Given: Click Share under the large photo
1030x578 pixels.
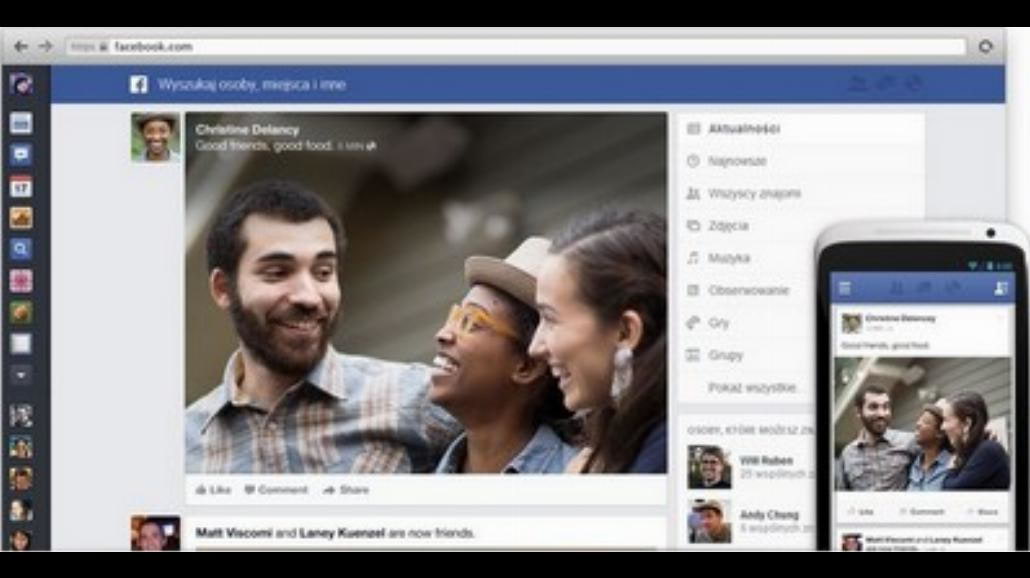Looking at the screenshot, I should tap(346, 490).
